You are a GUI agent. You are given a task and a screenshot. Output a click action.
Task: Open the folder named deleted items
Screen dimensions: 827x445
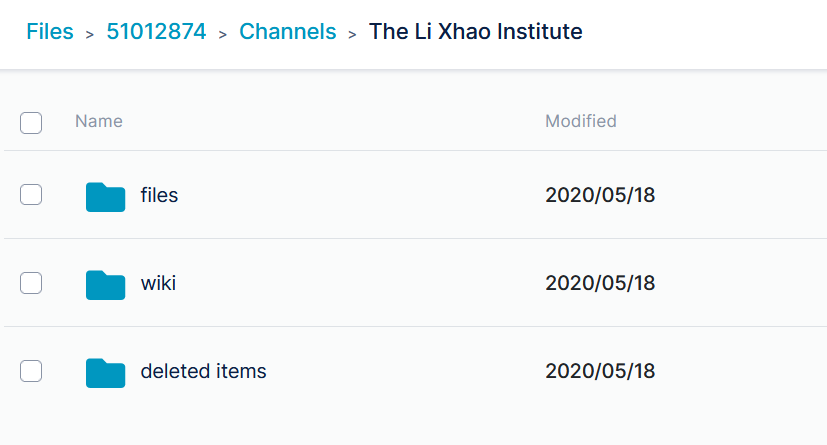click(x=203, y=371)
